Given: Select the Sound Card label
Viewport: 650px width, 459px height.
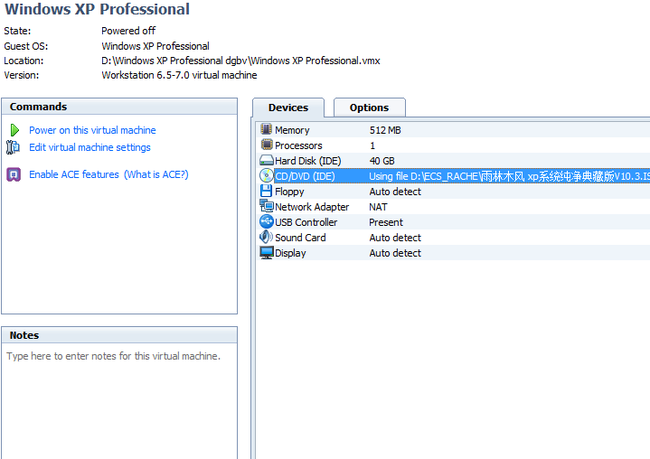Looking at the screenshot, I should pos(301,238).
